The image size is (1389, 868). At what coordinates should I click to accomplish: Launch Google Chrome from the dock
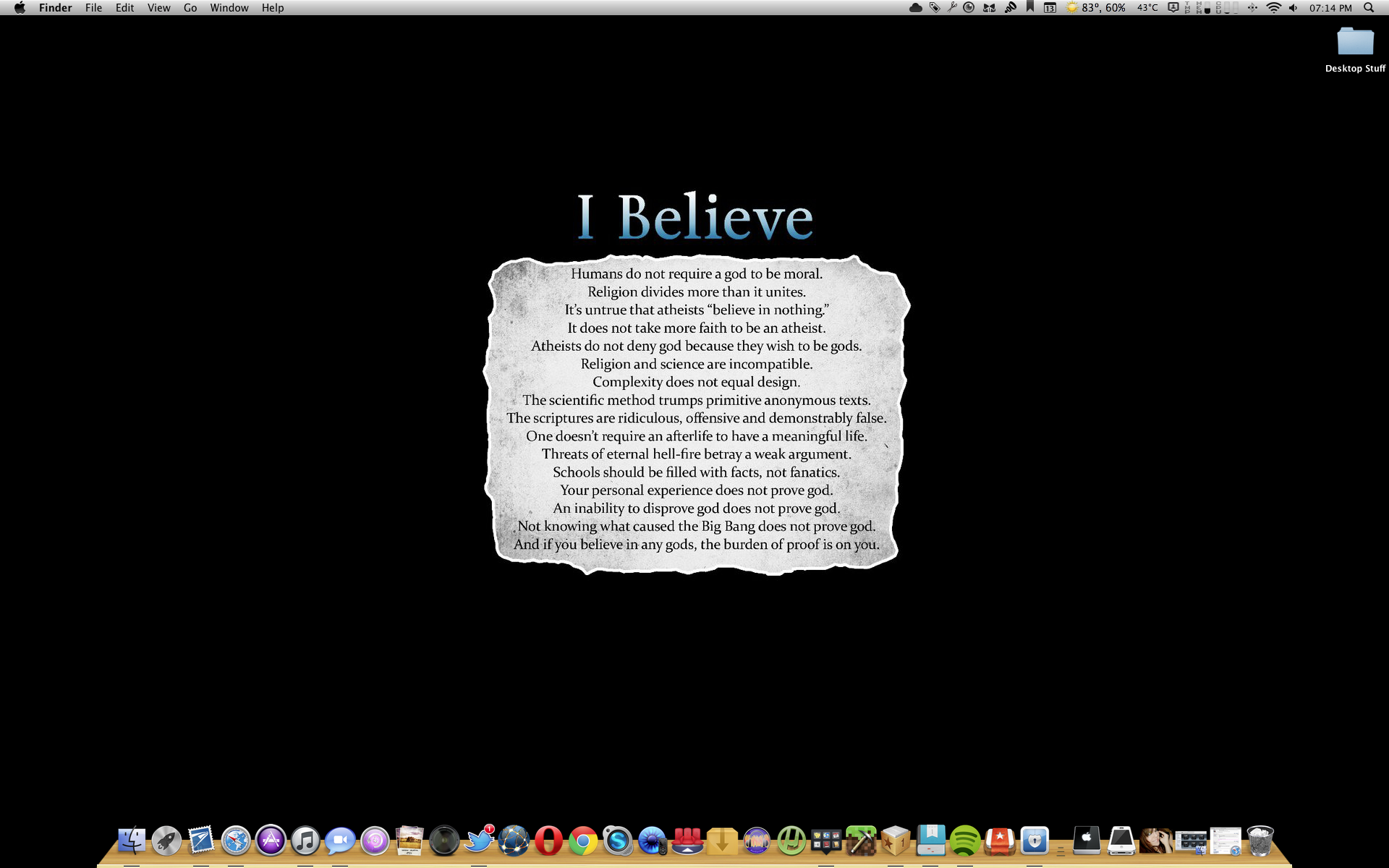tap(583, 841)
